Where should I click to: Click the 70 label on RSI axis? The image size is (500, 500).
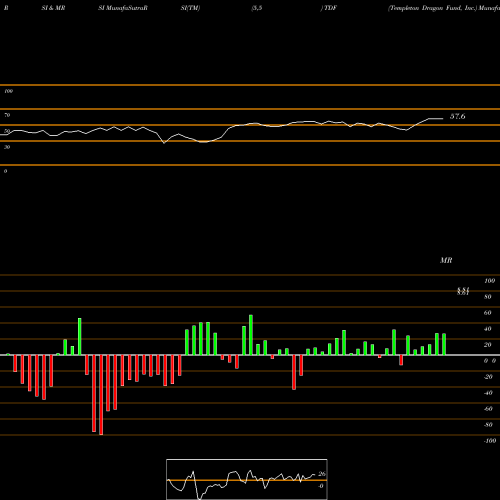click(7, 115)
